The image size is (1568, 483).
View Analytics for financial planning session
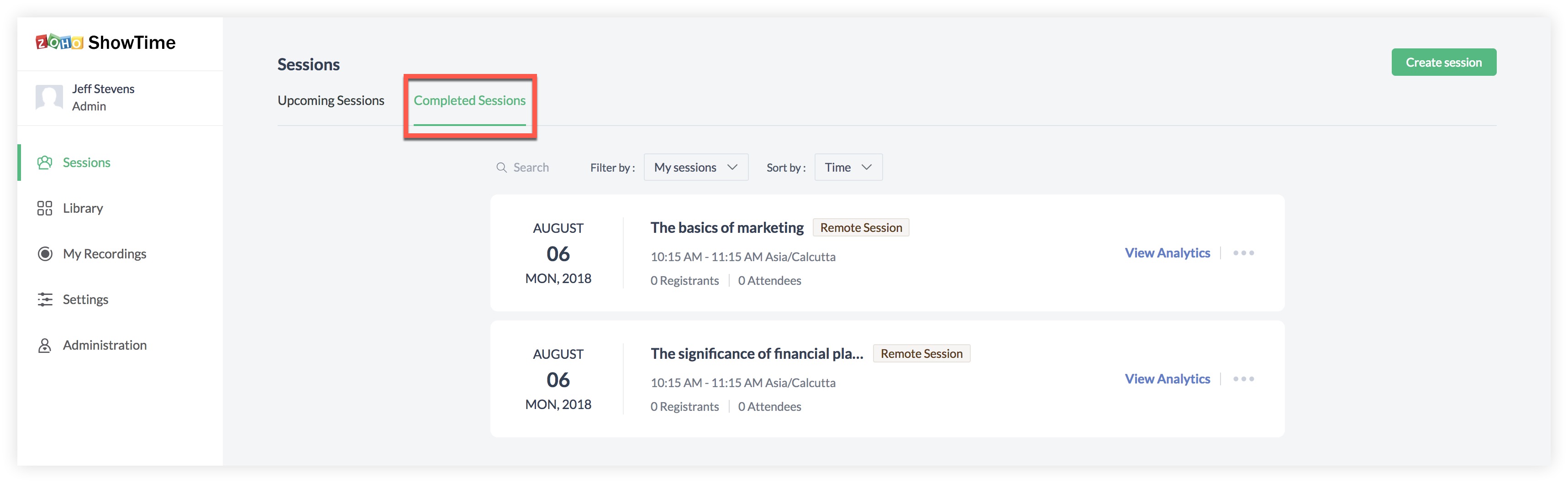click(1167, 379)
